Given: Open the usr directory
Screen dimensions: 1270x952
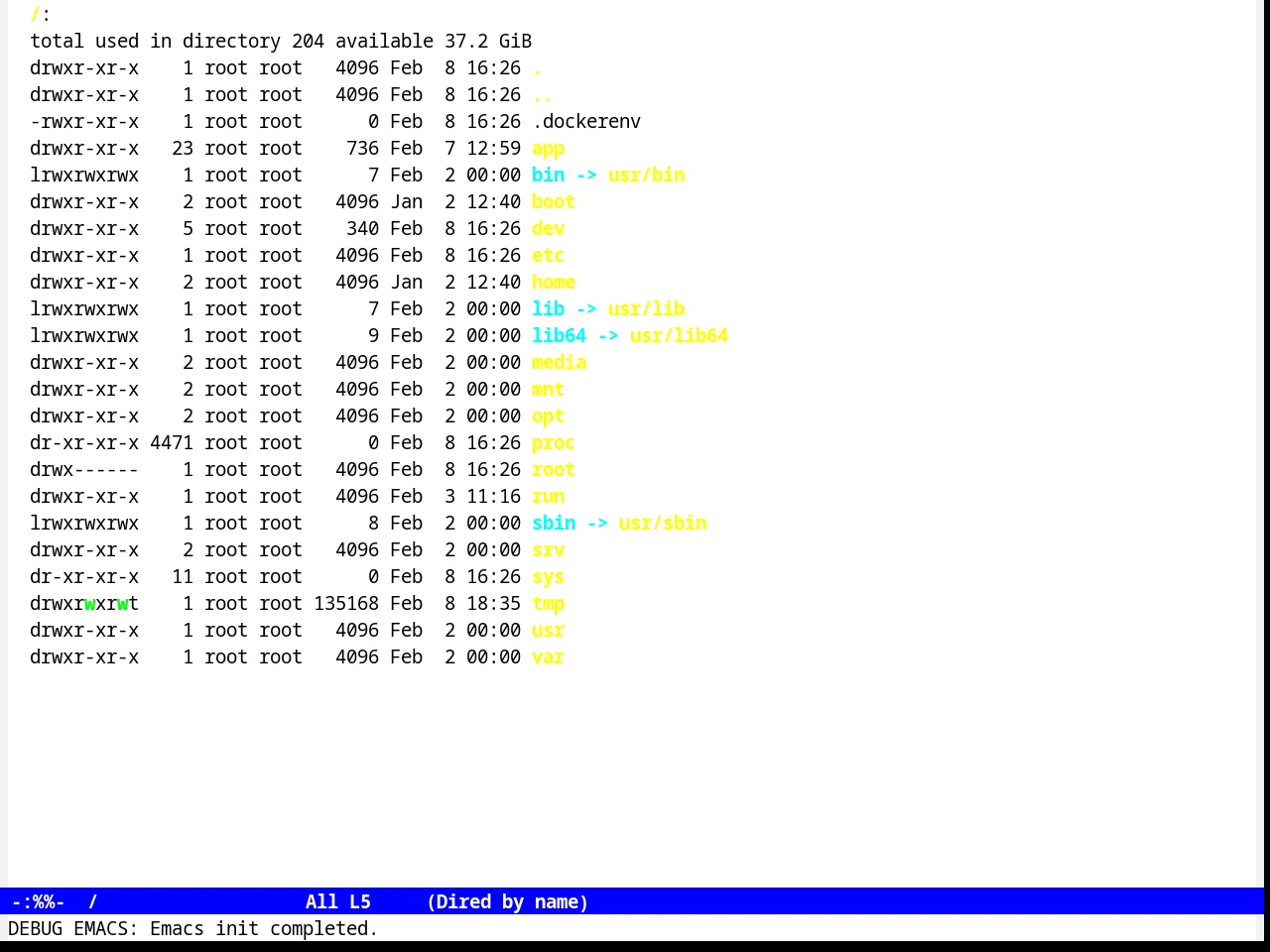Looking at the screenshot, I should click(548, 631).
